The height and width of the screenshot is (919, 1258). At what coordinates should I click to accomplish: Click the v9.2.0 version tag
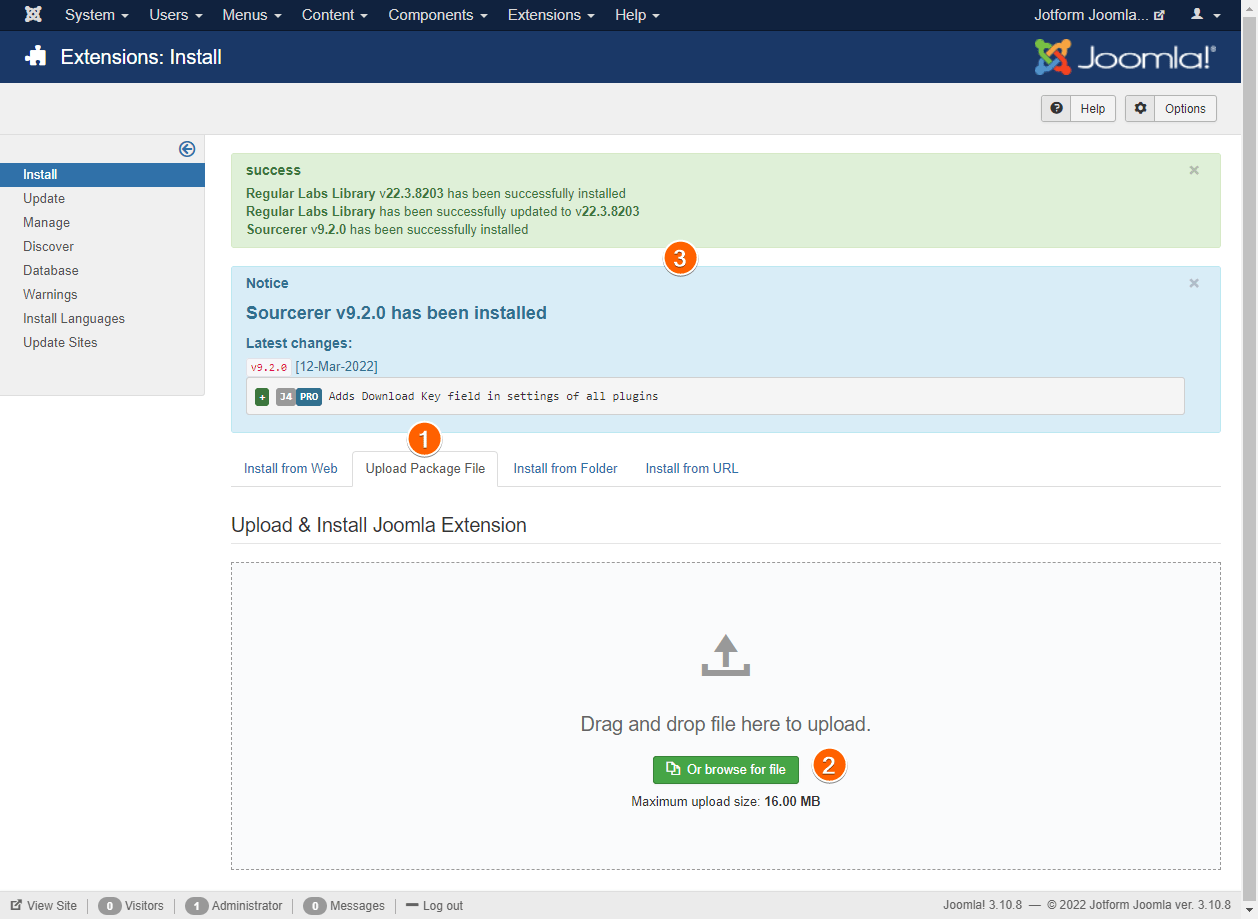(269, 367)
